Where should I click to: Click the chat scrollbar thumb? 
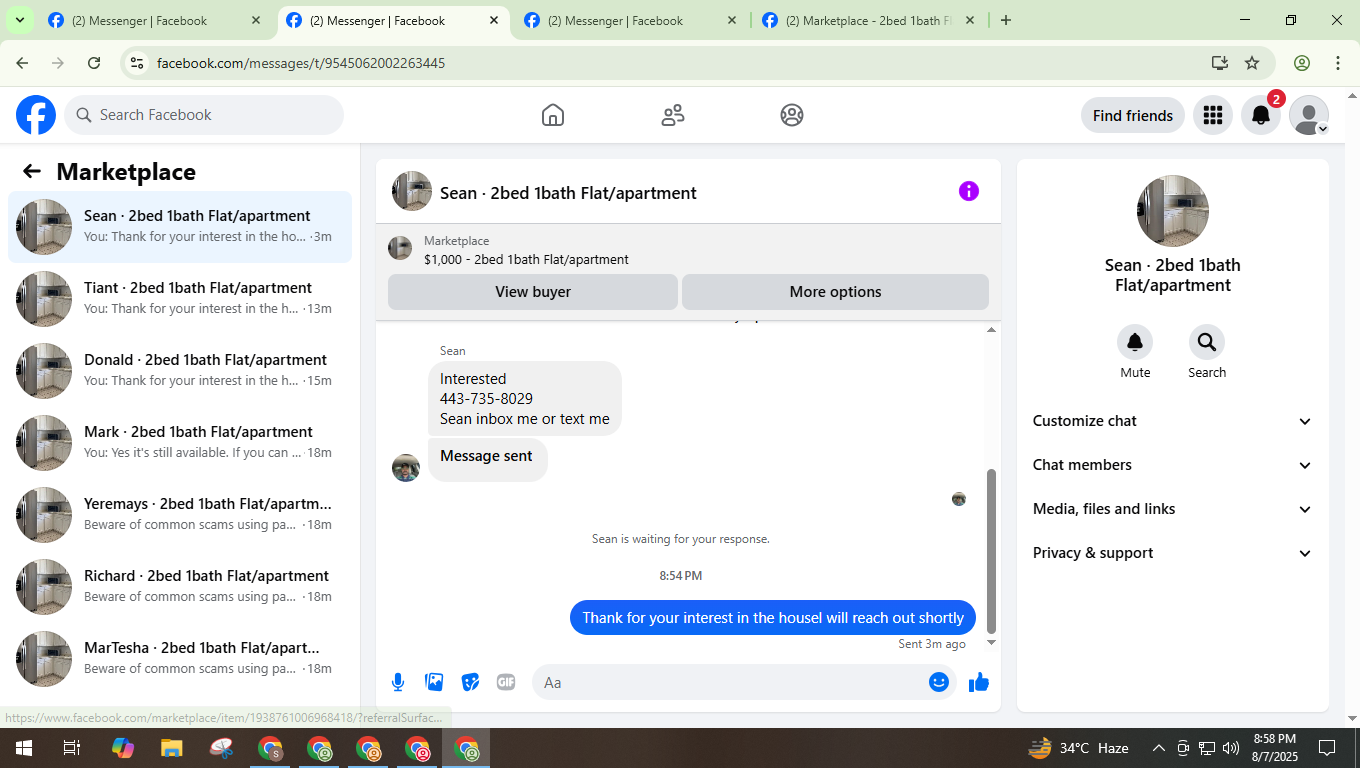992,551
